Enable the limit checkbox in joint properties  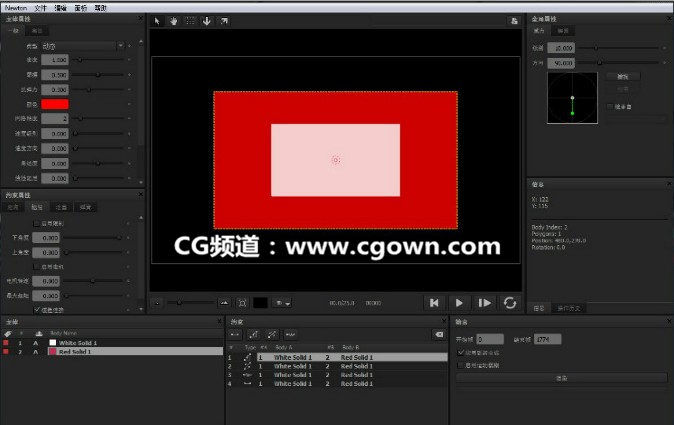(37, 223)
